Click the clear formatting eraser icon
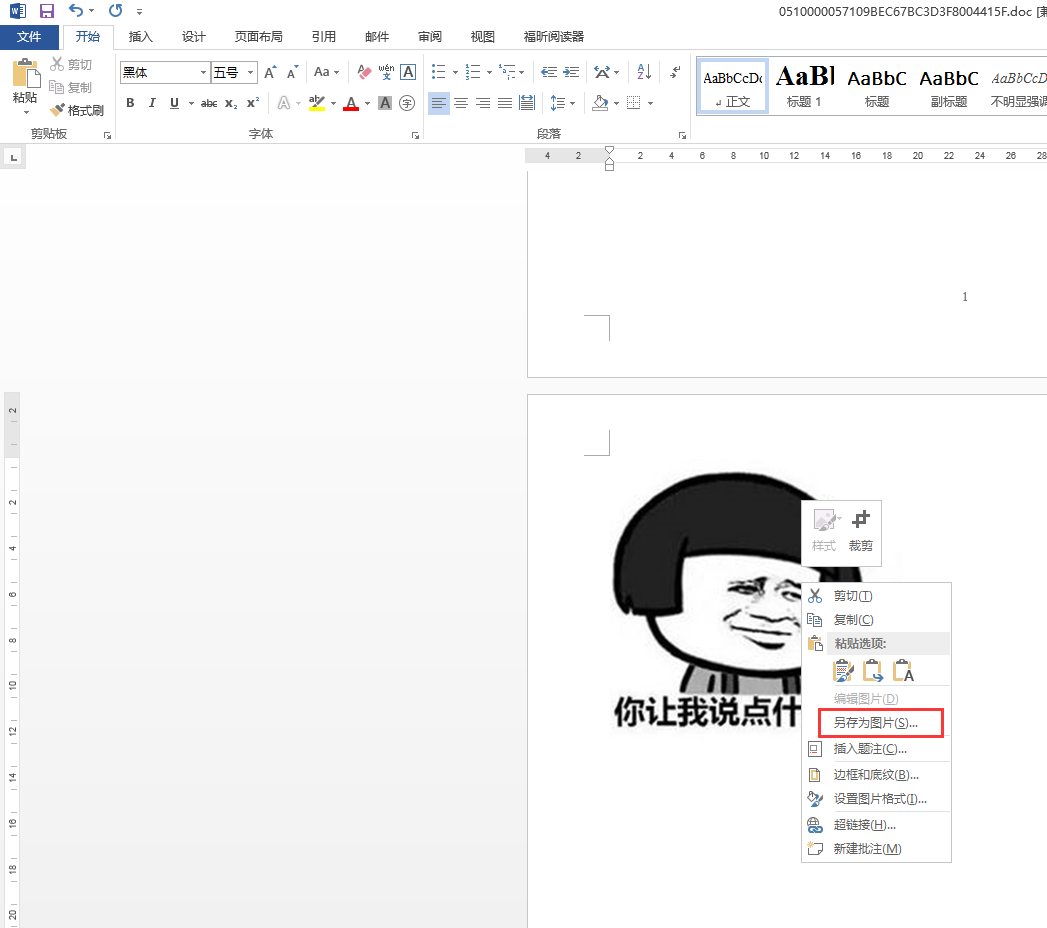The width and height of the screenshot is (1047, 928). 363,72
